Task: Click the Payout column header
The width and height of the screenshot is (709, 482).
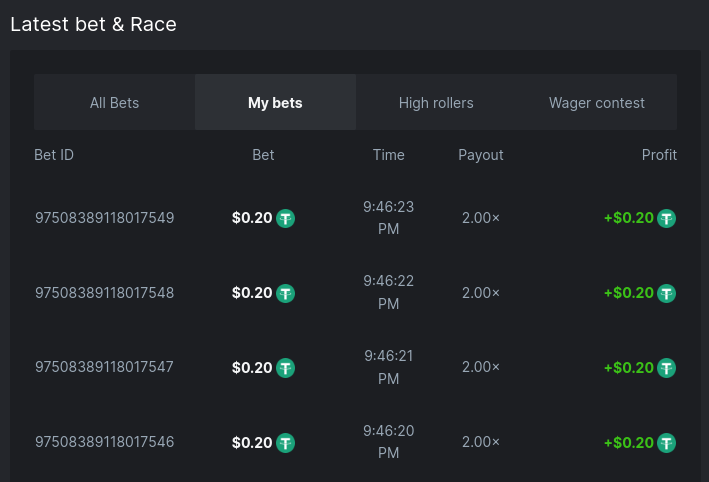Action: click(x=481, y=155)
